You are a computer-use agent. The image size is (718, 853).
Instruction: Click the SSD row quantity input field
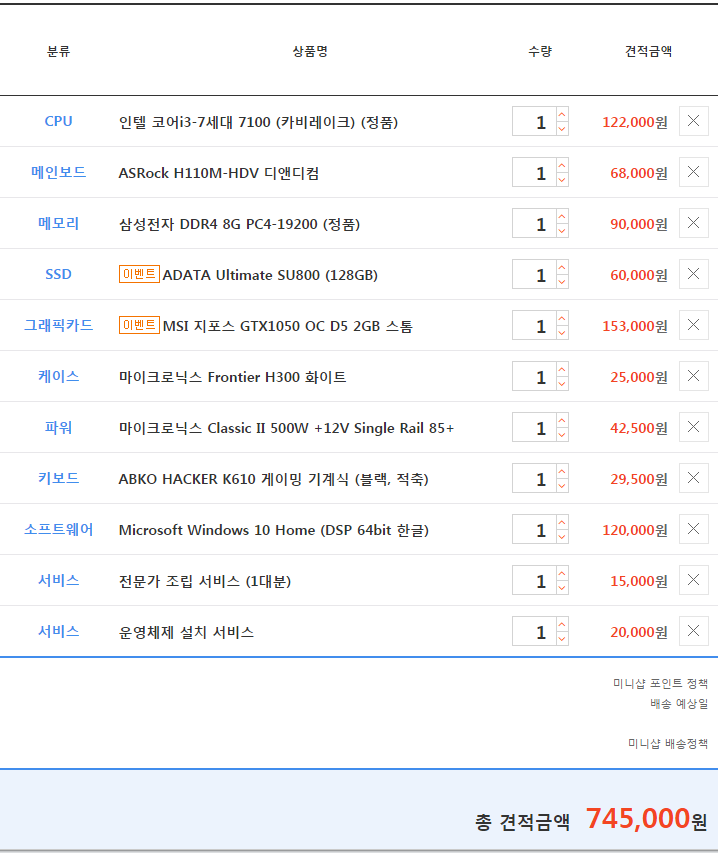click(534, 274)
